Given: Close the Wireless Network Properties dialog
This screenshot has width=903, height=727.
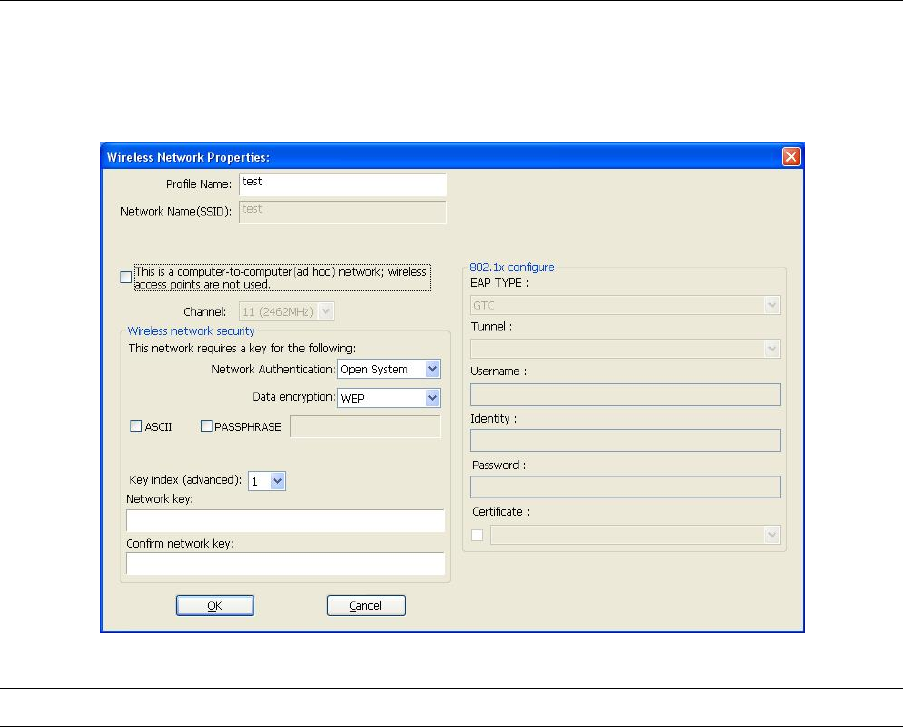Looking at the screenshot, I should 791,157.
